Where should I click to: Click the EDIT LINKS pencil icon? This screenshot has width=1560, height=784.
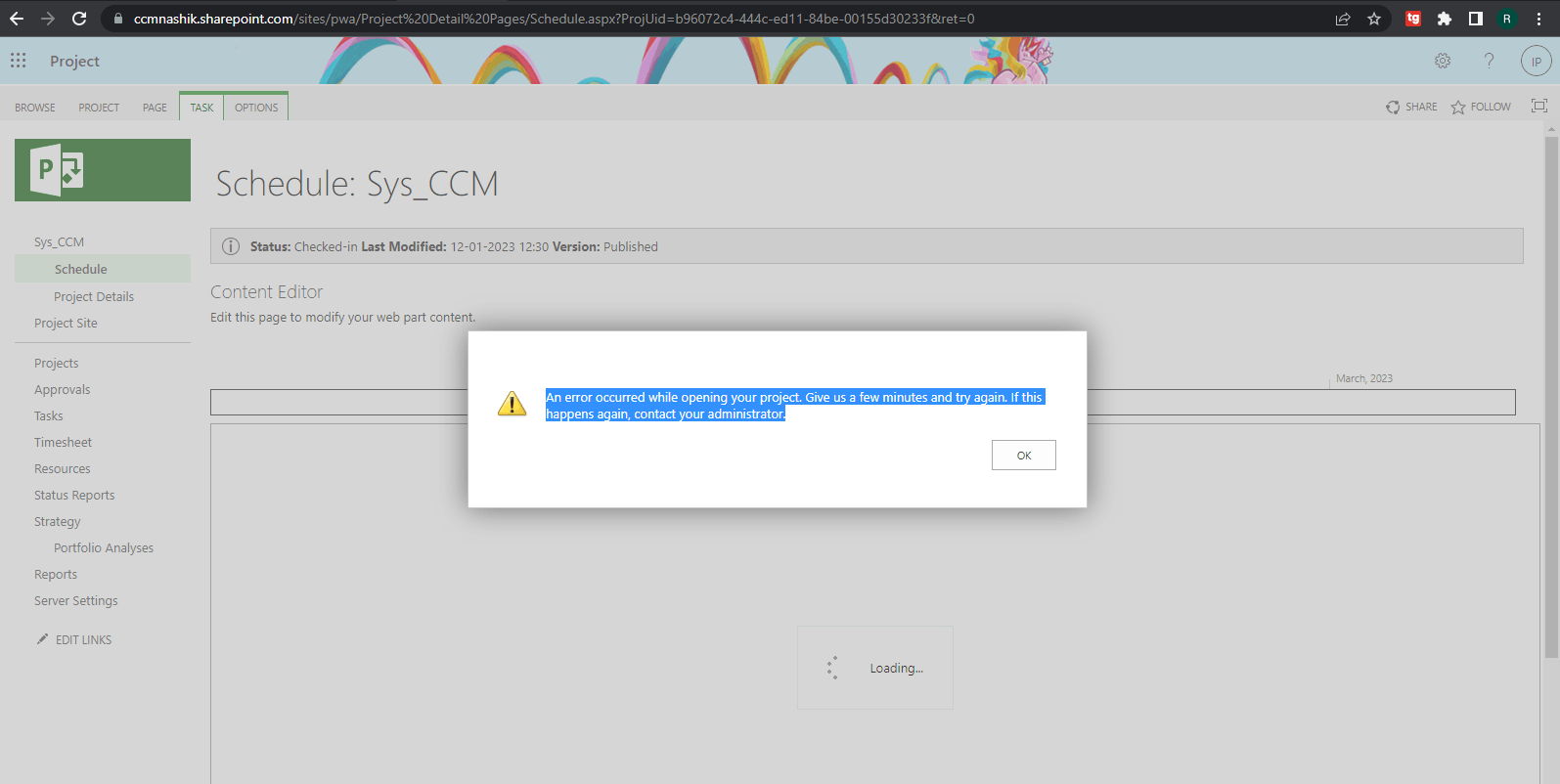(42, 639)
